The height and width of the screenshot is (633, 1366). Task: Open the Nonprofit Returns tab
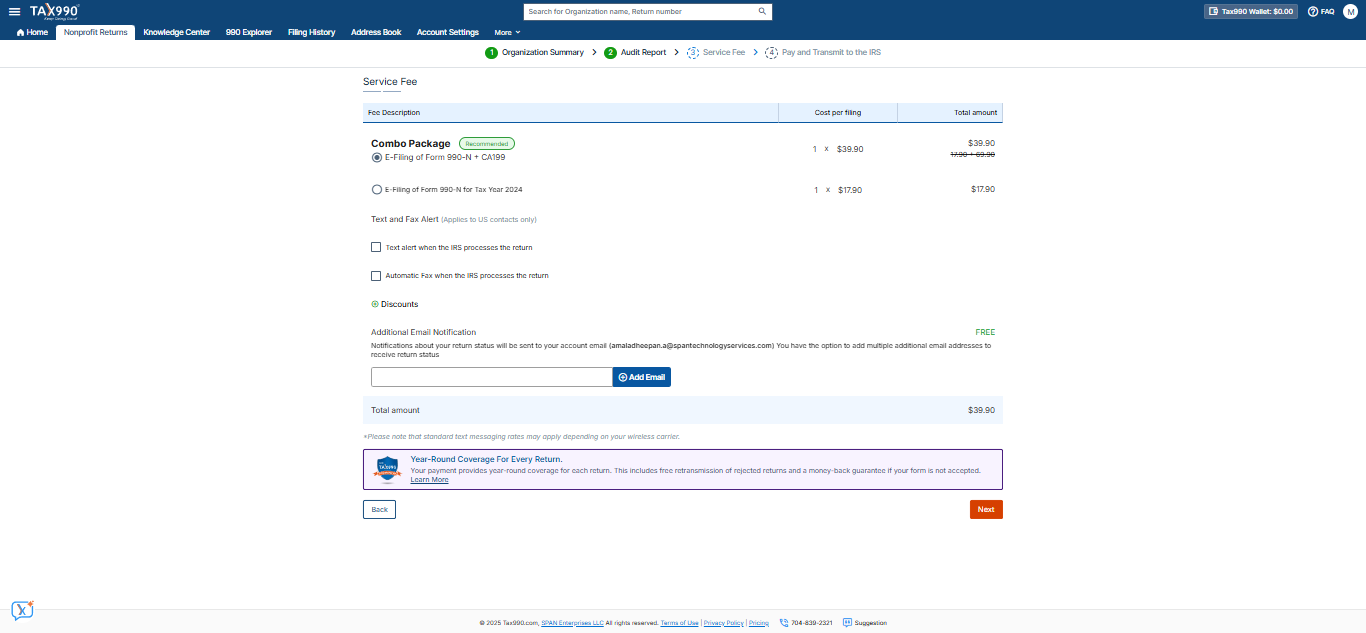96,32
